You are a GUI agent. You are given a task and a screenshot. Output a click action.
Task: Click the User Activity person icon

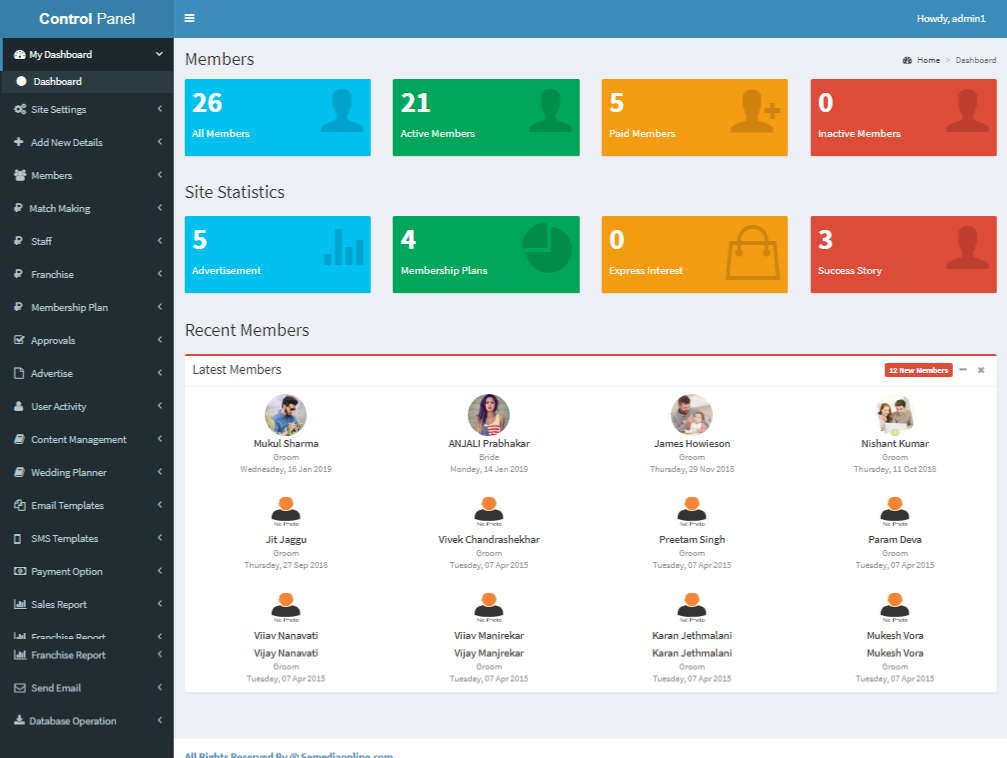point(19,406)
